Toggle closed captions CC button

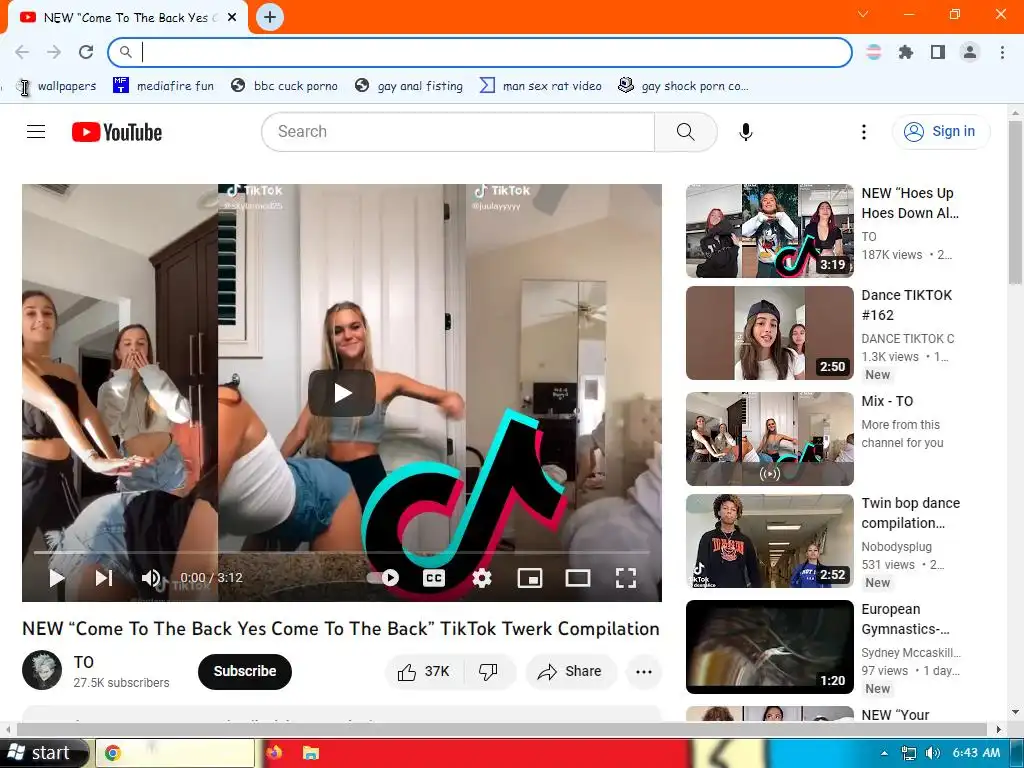(434, 578)
